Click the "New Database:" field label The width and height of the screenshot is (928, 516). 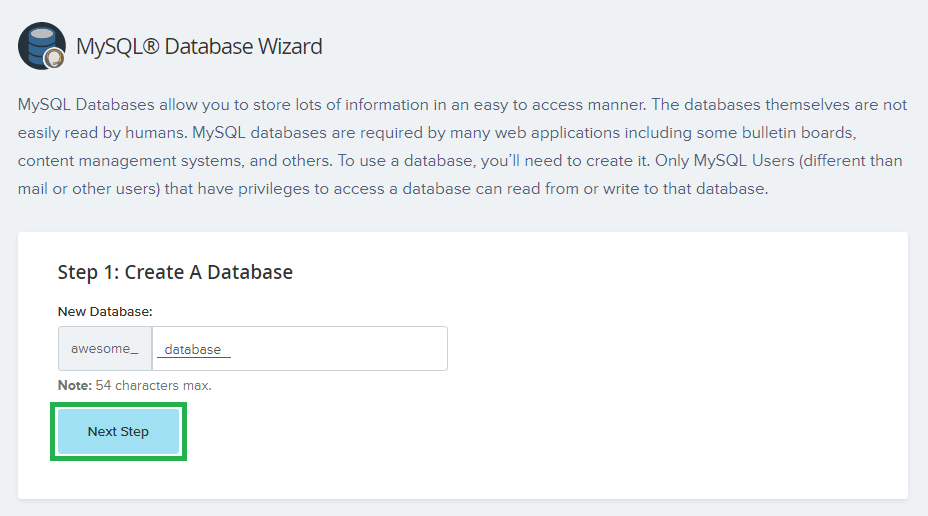click(x=104, y=311)
